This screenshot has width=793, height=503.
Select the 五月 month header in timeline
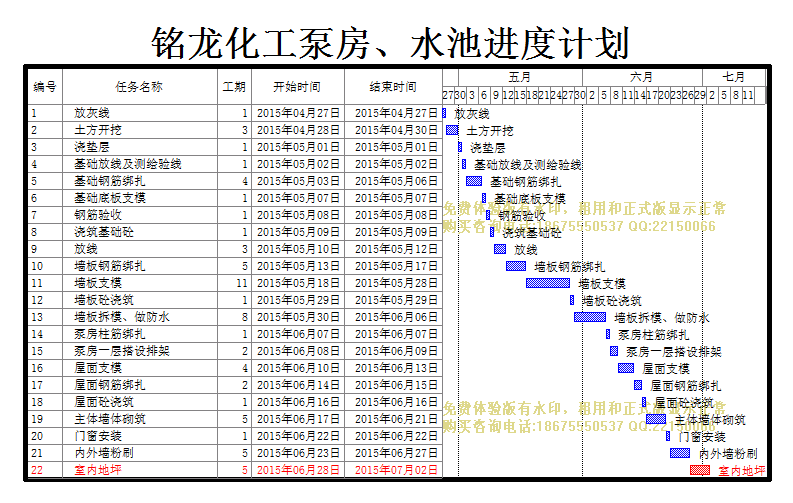coord(520,77)
